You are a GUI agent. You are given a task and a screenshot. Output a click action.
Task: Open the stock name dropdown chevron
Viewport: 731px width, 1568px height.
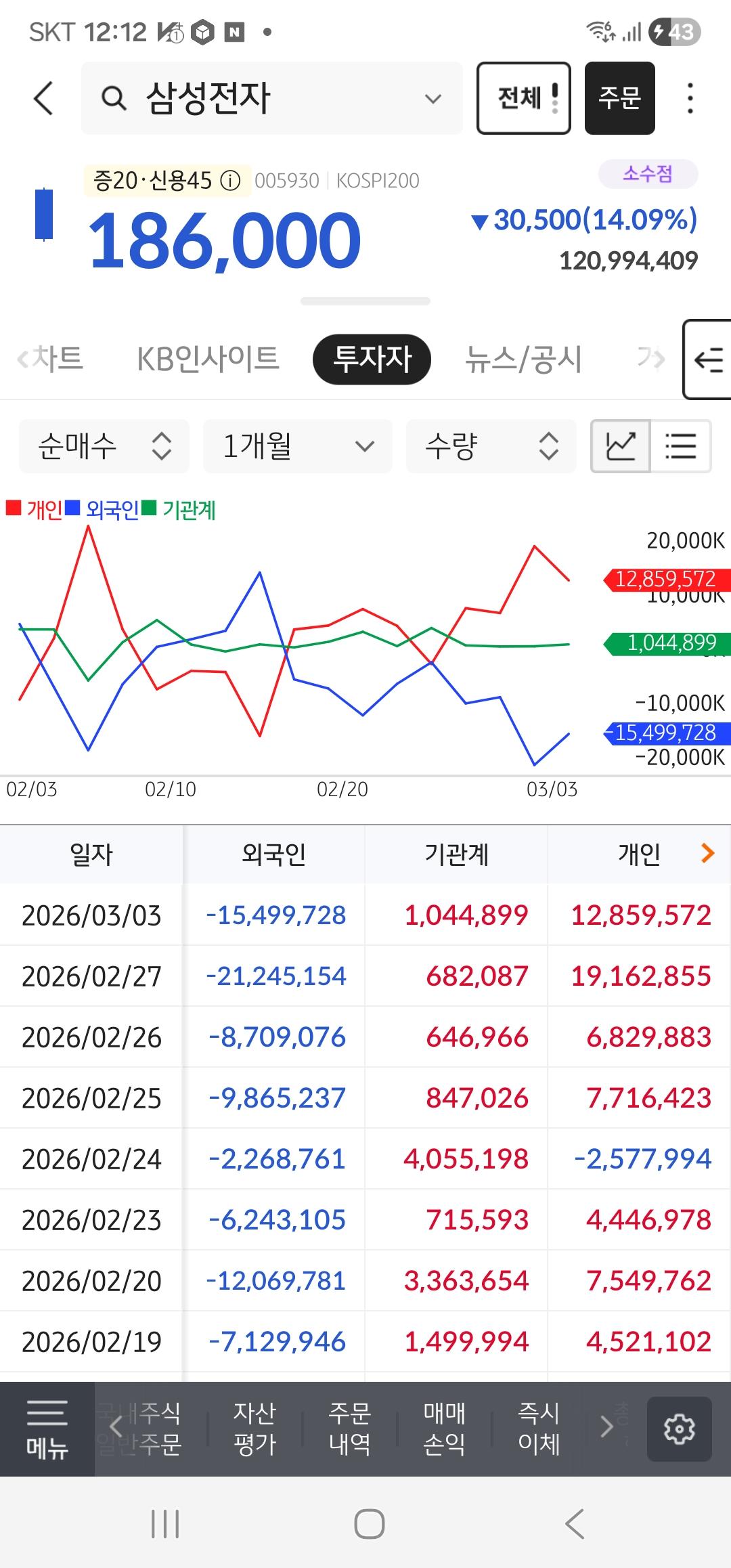click(433, 99)
